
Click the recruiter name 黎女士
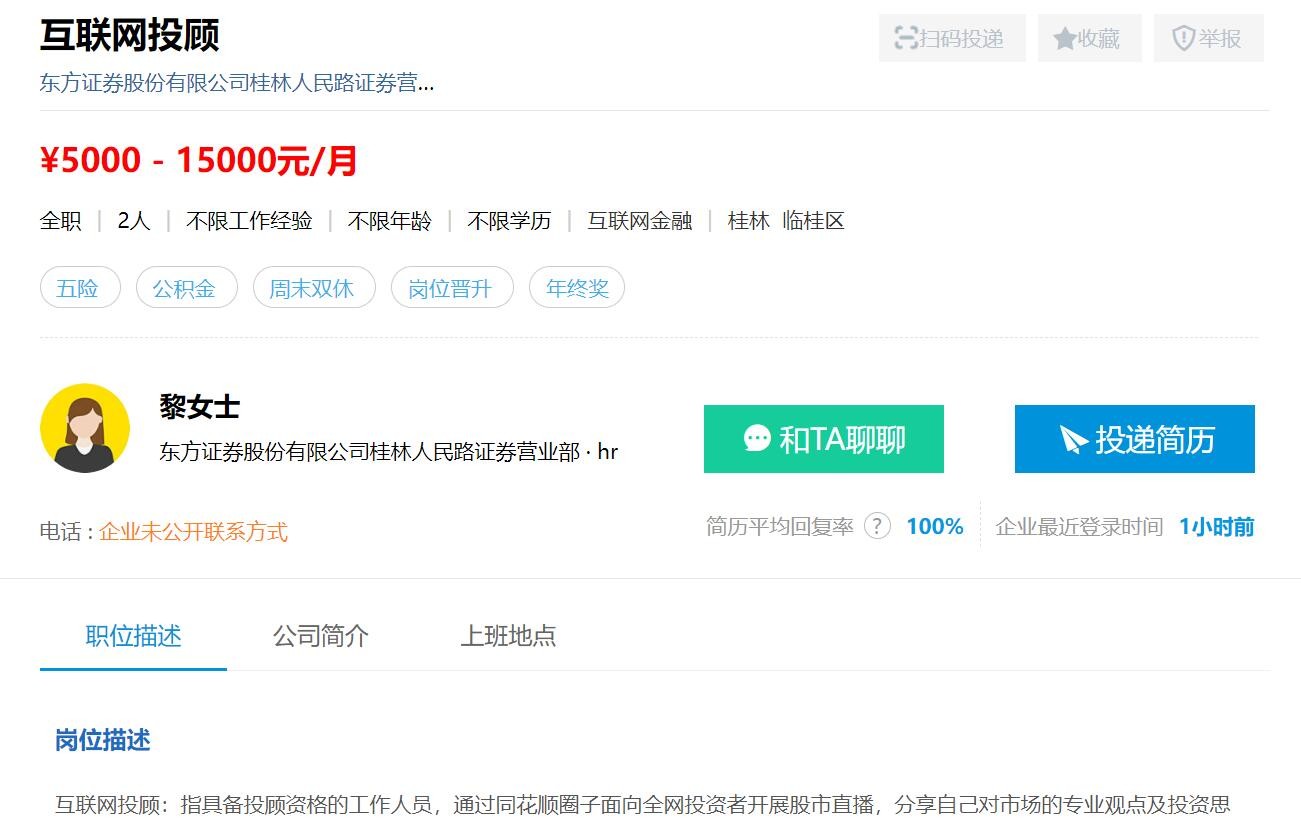point(200,407)
